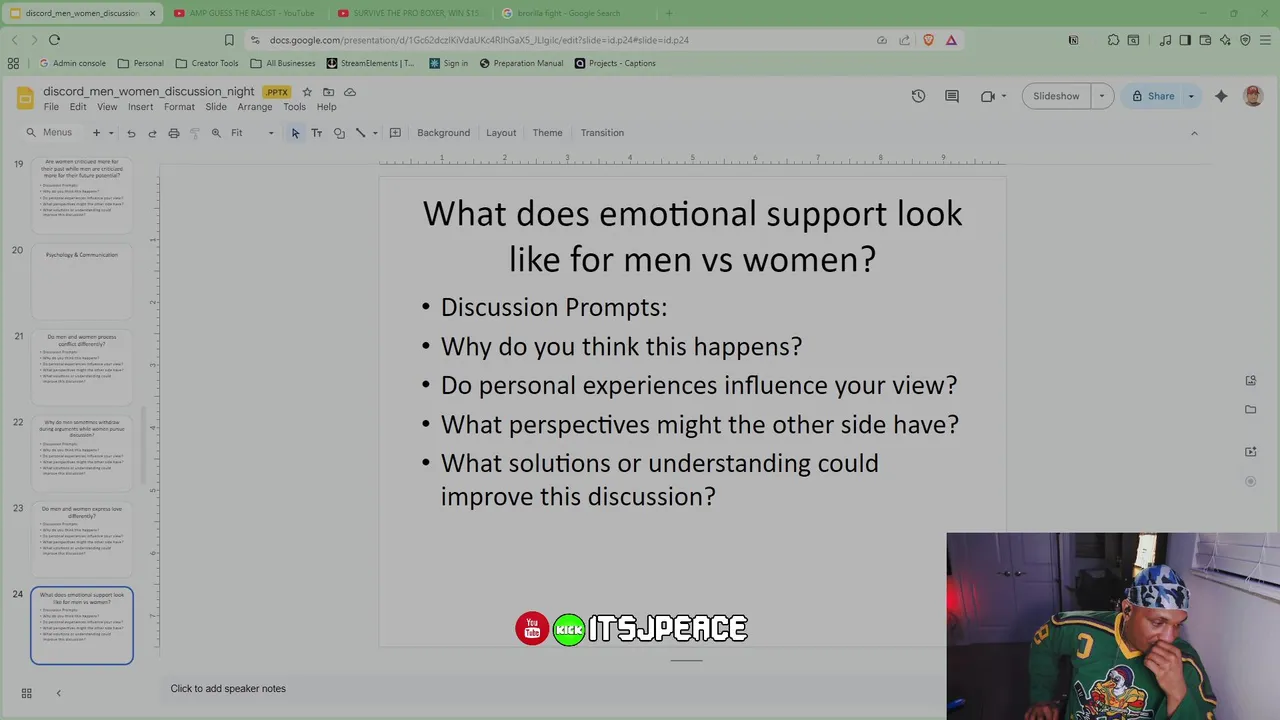Show grid view of slides
The height and width of the screenshot is (720, 1280).
pos(27,693)
